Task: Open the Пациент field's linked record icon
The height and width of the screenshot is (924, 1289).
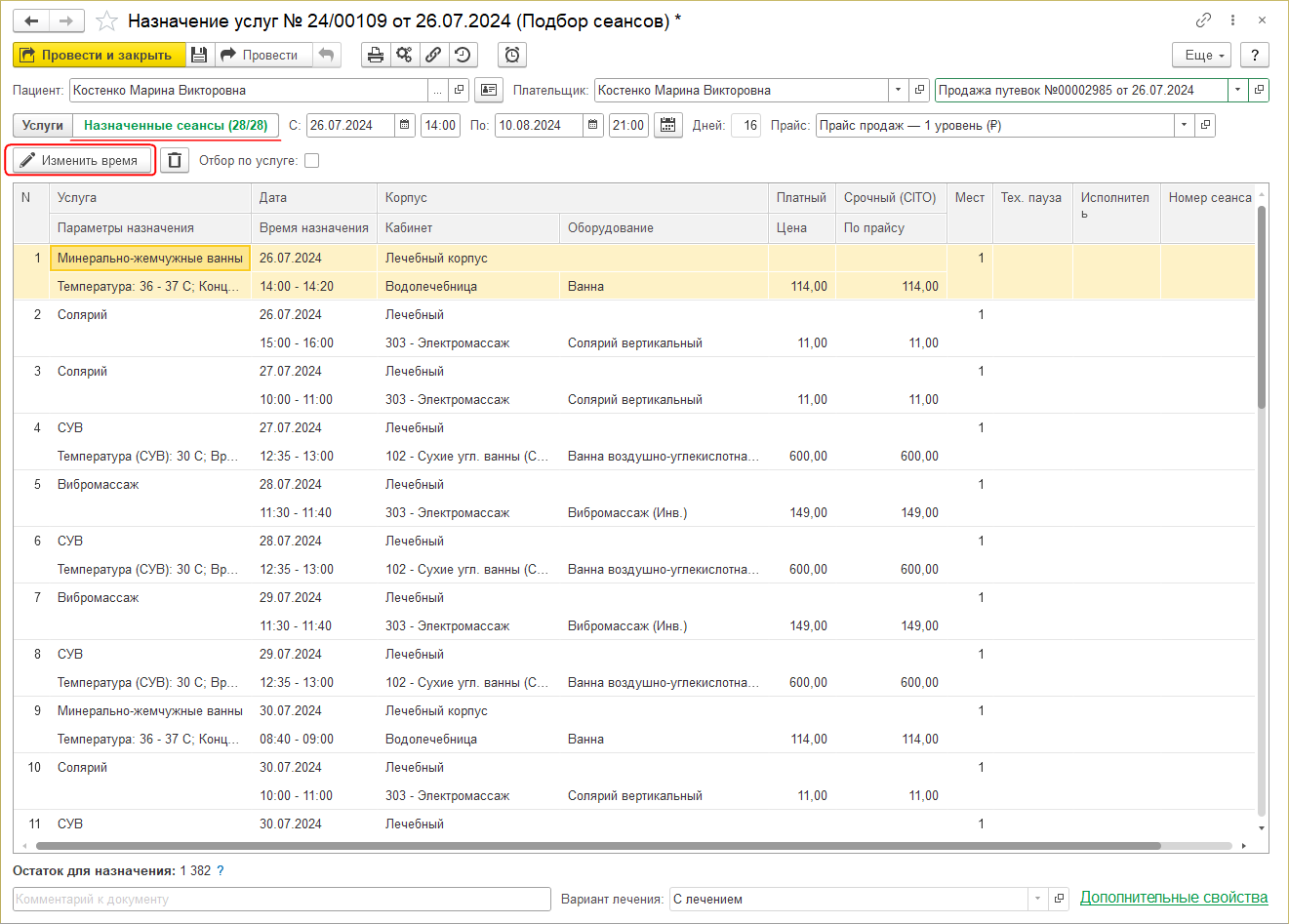Action: (x=460, y=90)
